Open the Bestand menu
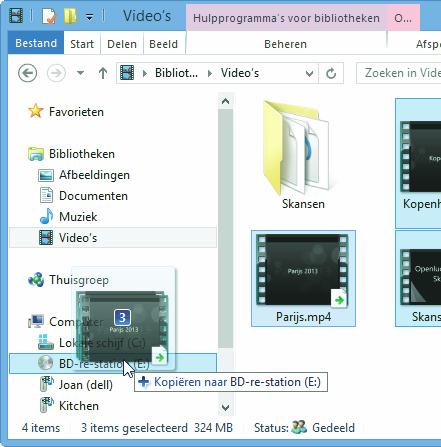Screen dimensions: 441x447 (36, 43)
